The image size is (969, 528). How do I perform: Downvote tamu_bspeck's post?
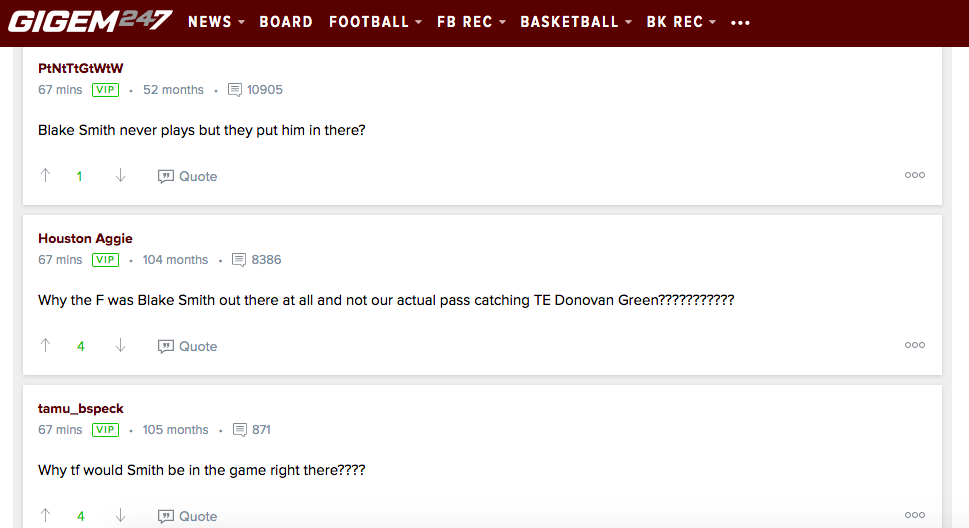tap(120, 516)
